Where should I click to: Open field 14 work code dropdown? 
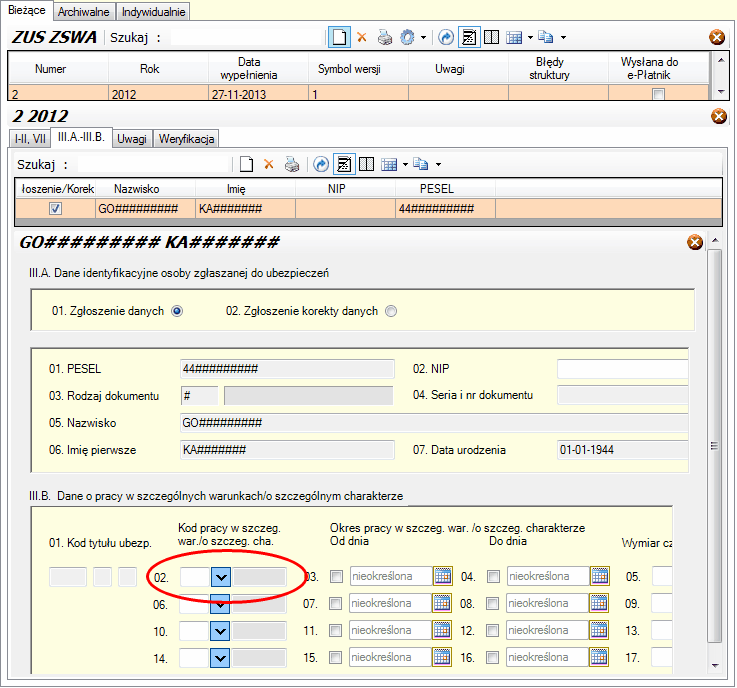[x=220, y=658]
